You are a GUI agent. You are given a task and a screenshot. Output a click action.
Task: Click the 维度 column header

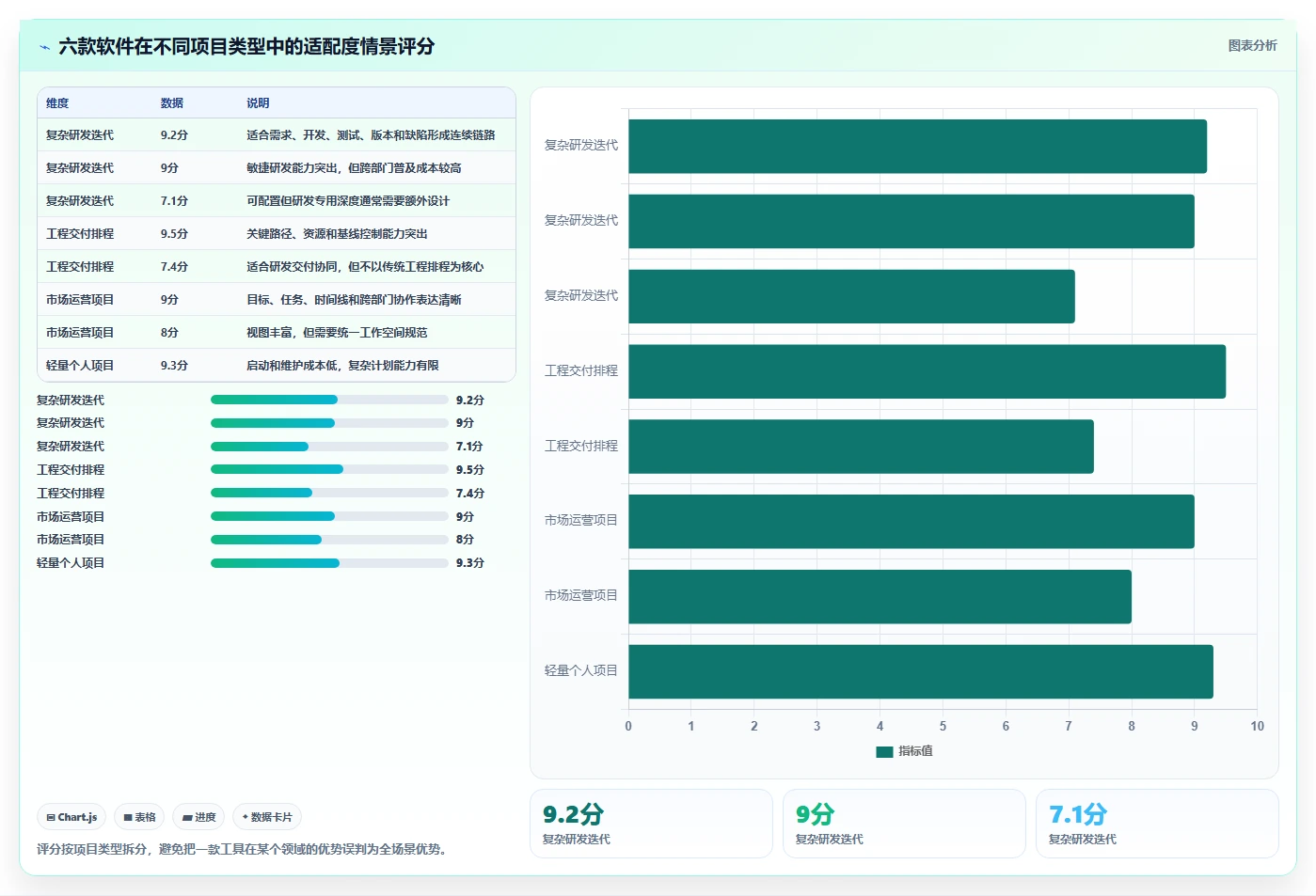click(57, 103)
